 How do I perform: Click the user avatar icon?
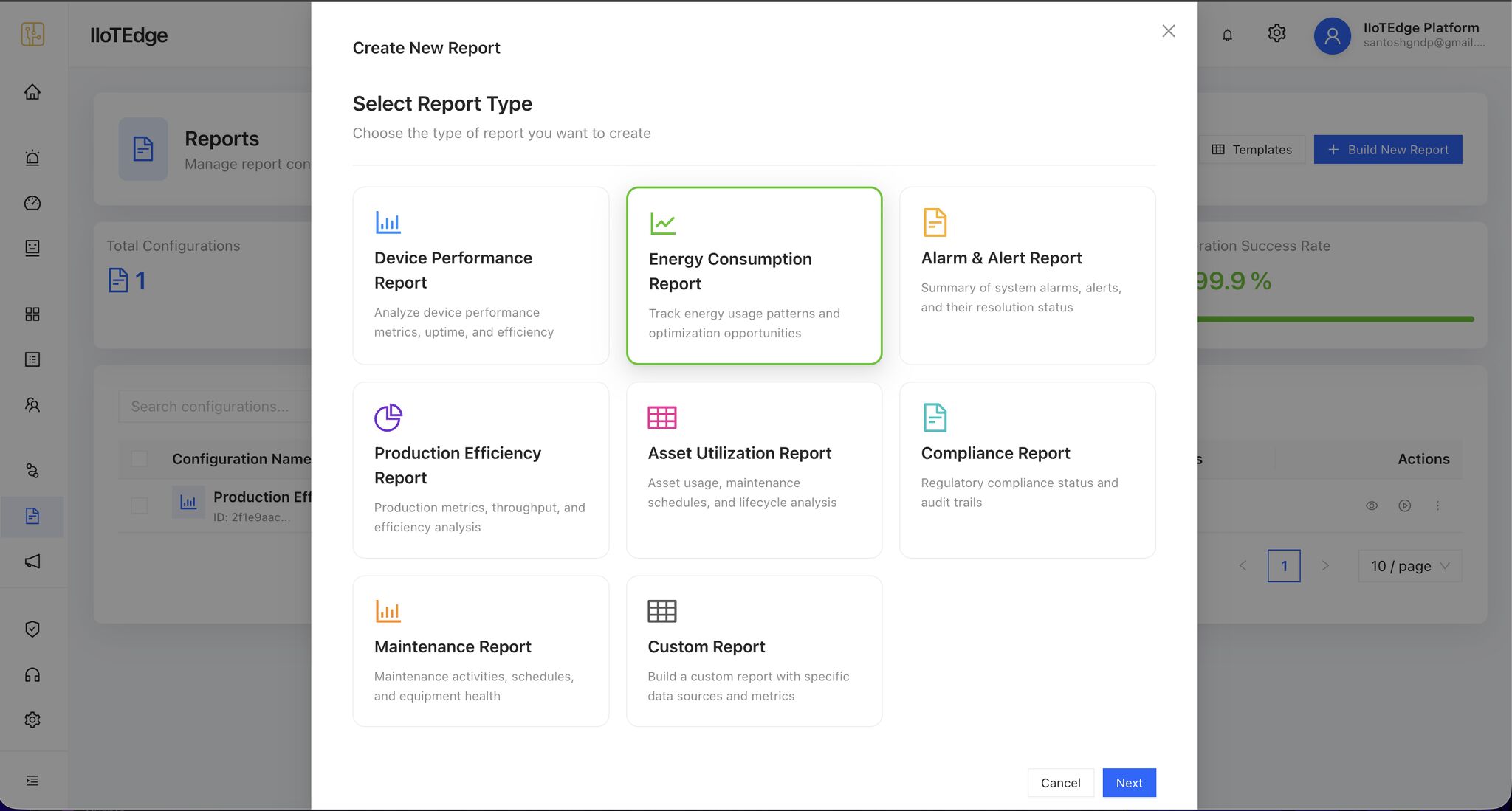[x=1332, y=35]
